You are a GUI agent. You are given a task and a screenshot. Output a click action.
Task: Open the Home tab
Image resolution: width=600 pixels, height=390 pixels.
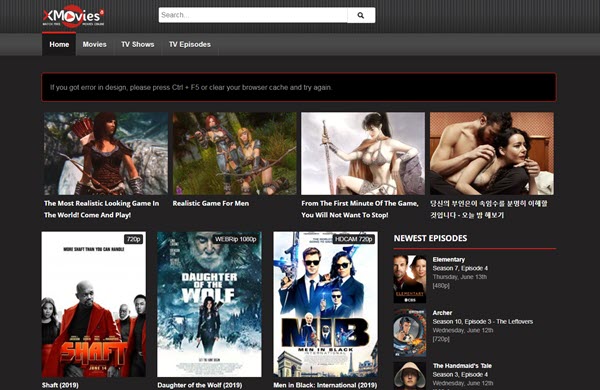tap(59, 44)
